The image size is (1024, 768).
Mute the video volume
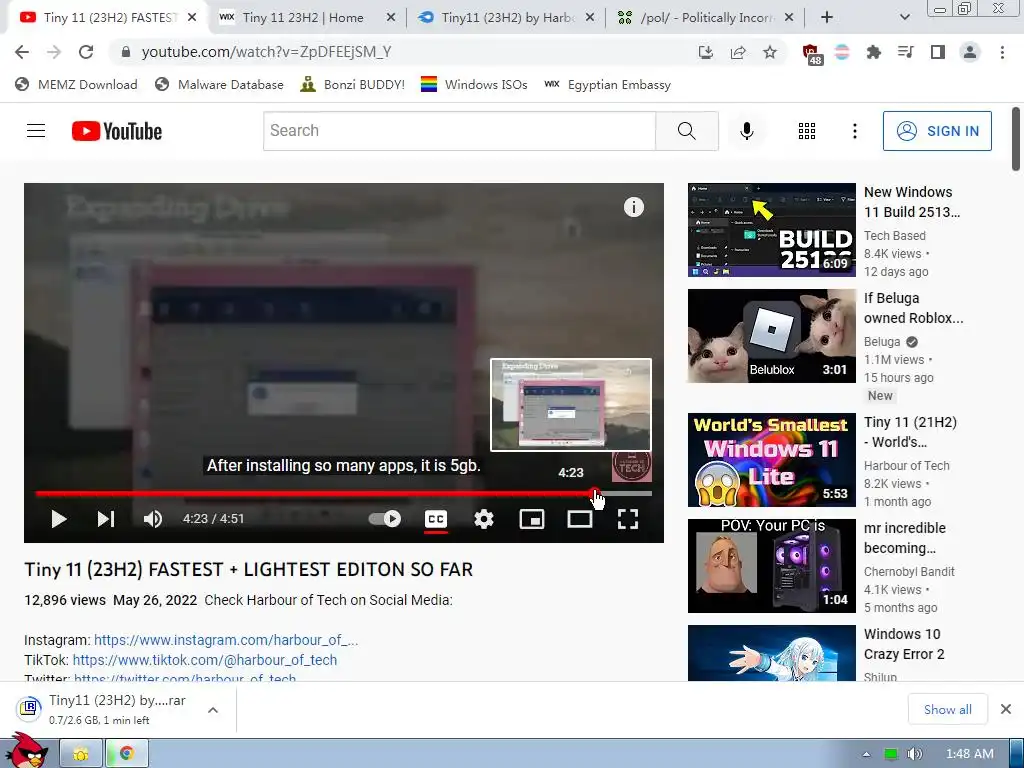tap(153, 519)
